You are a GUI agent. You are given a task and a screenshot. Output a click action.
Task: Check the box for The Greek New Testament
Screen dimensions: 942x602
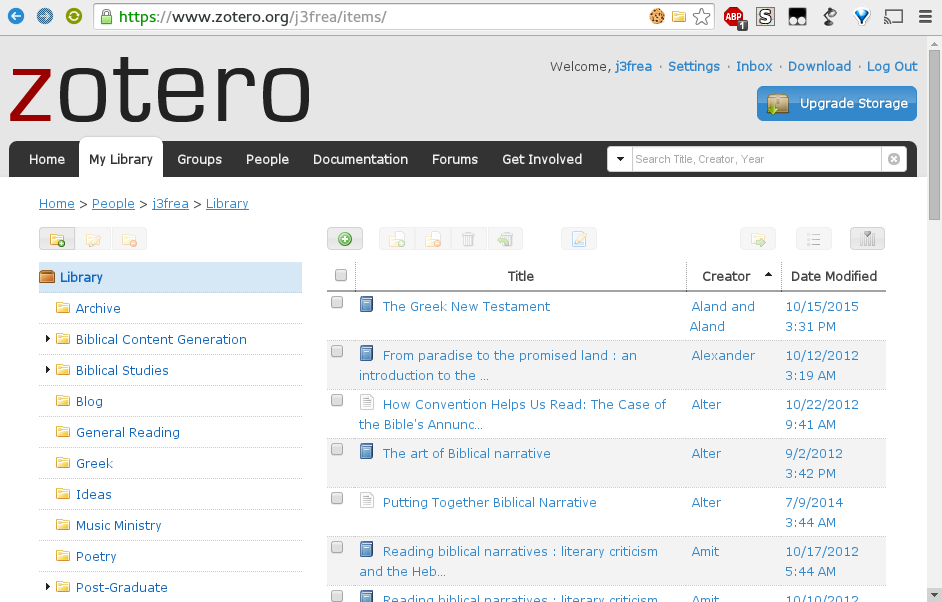(337, 302)
